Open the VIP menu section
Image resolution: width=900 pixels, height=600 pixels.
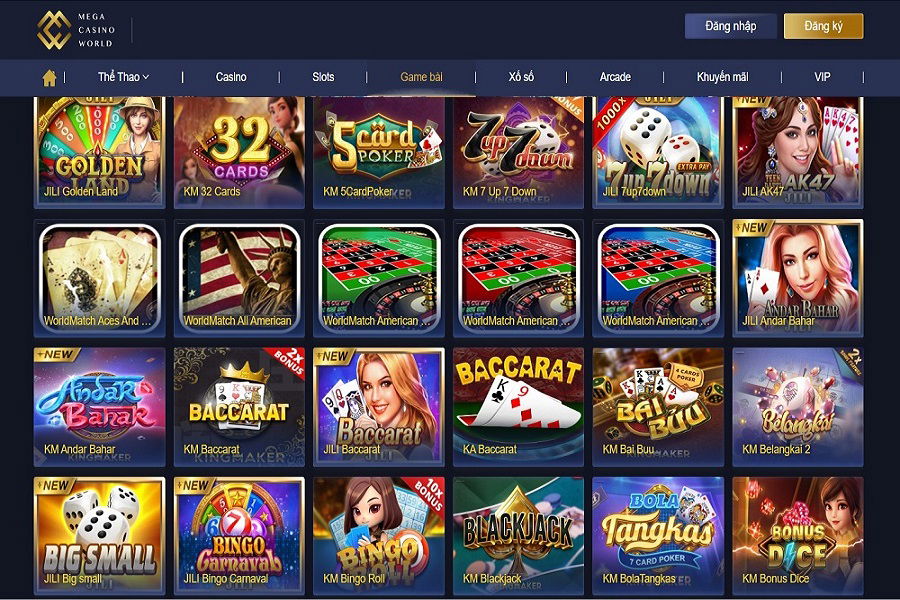822,77
